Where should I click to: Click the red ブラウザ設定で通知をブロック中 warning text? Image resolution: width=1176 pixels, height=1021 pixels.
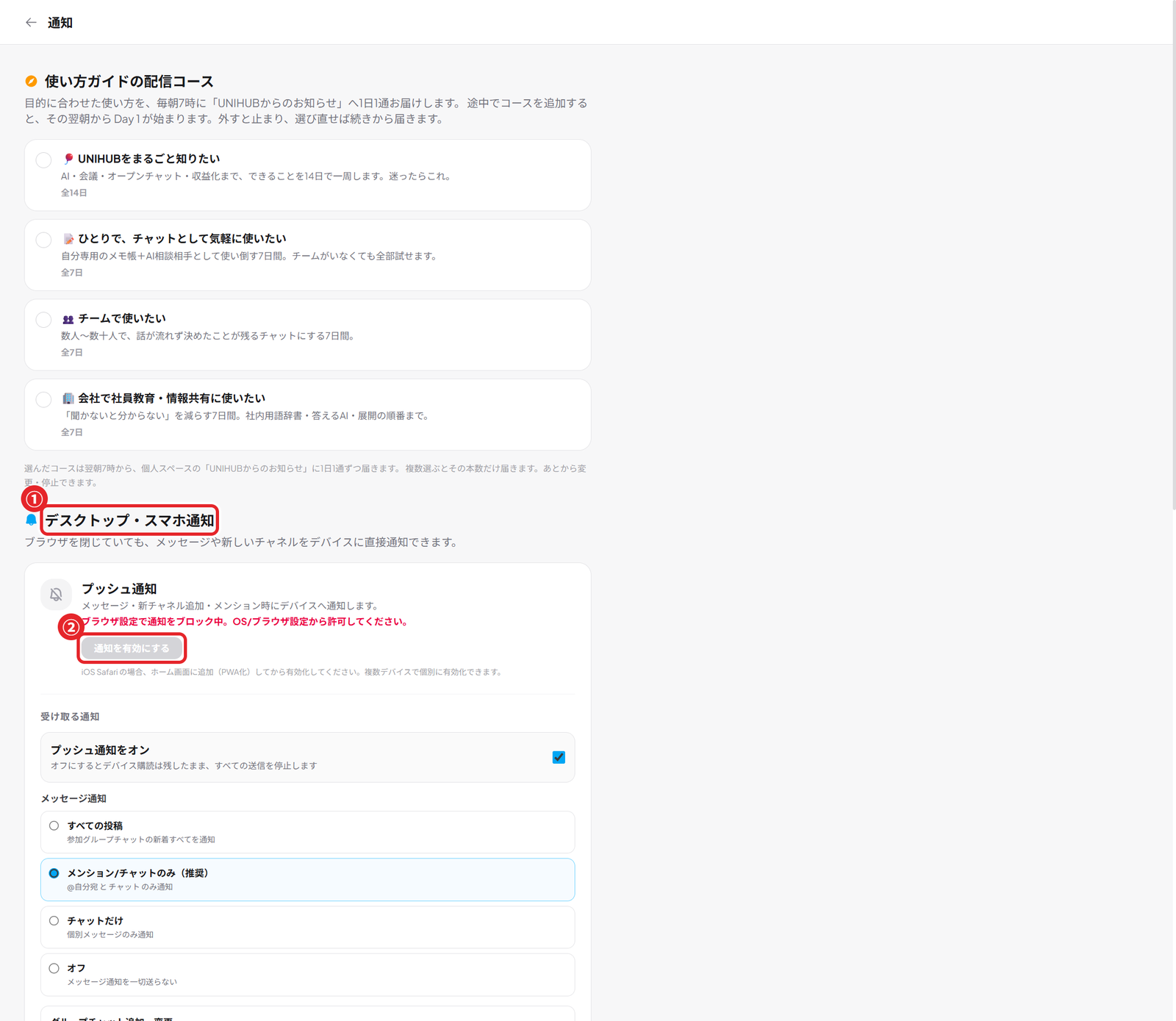point(244,621)
